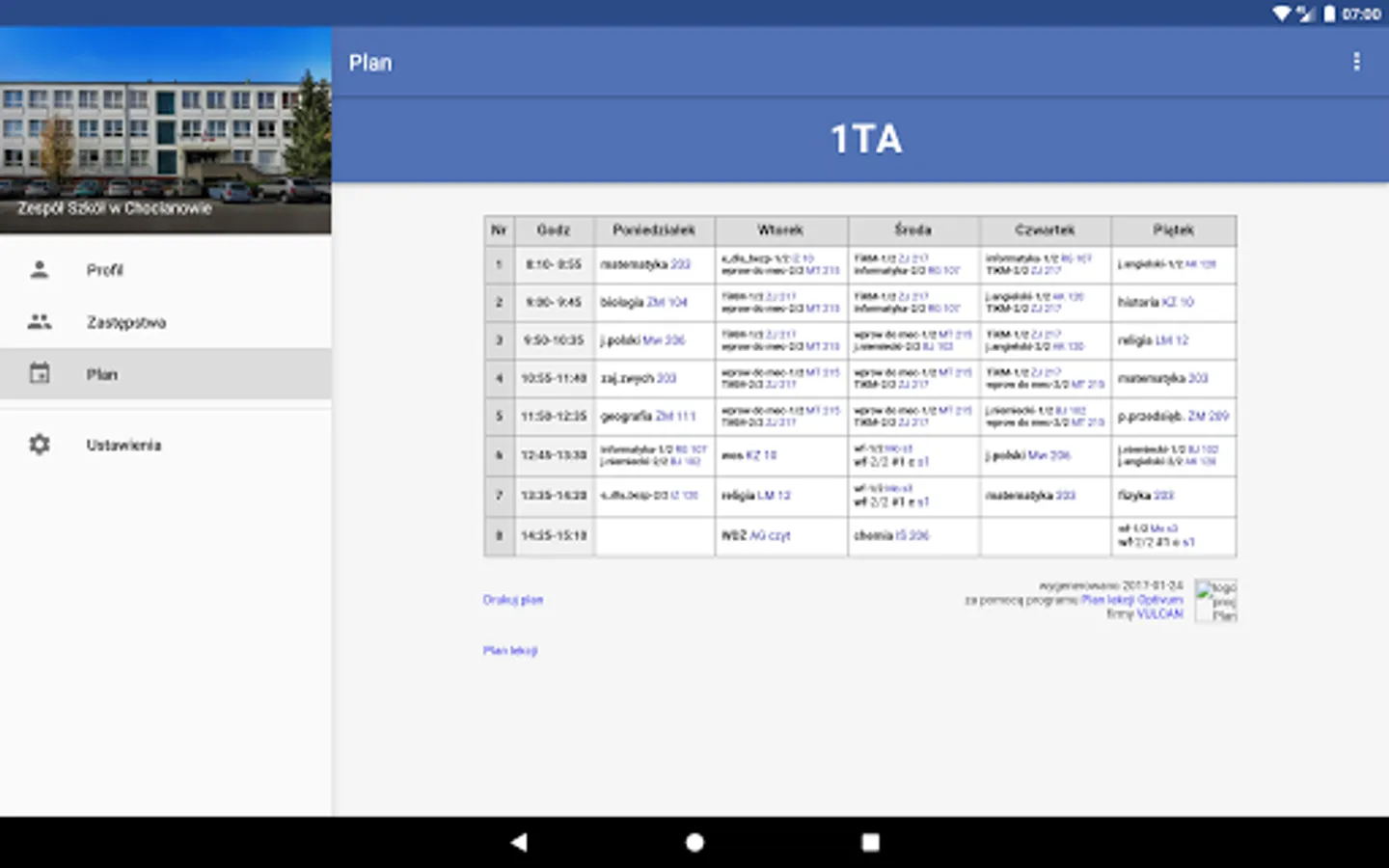Open LM link in Tuesday religia cell

pyautogui.click(x=766, y=496)
